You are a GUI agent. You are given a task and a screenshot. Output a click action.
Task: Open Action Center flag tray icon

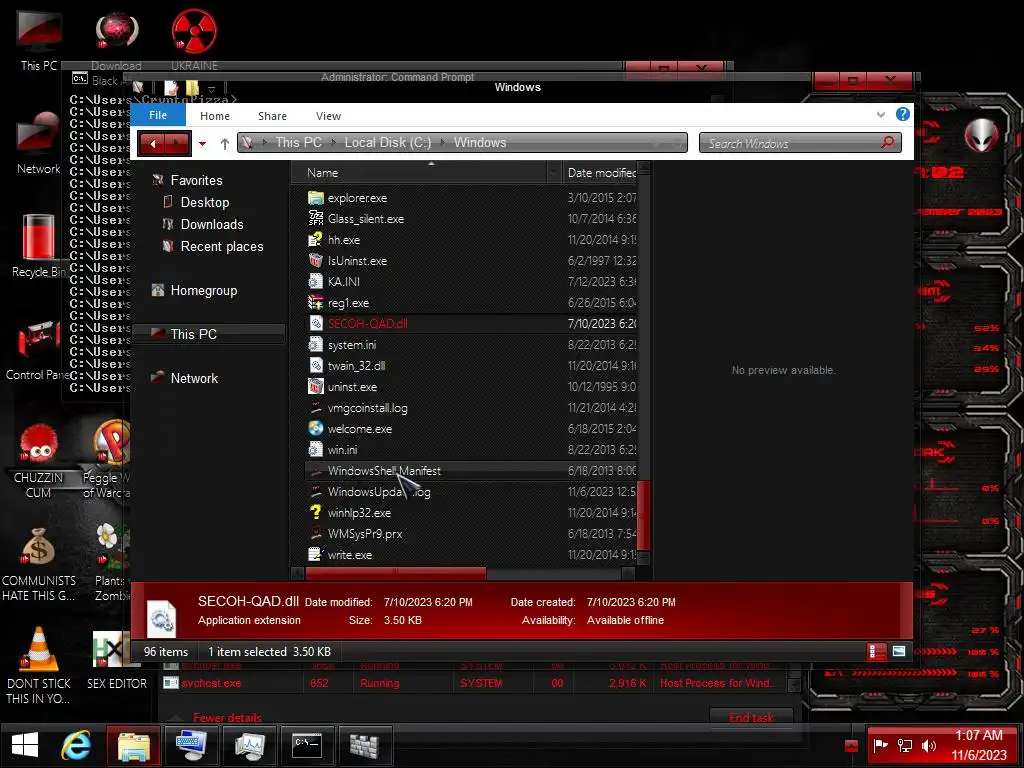(881, 745)
